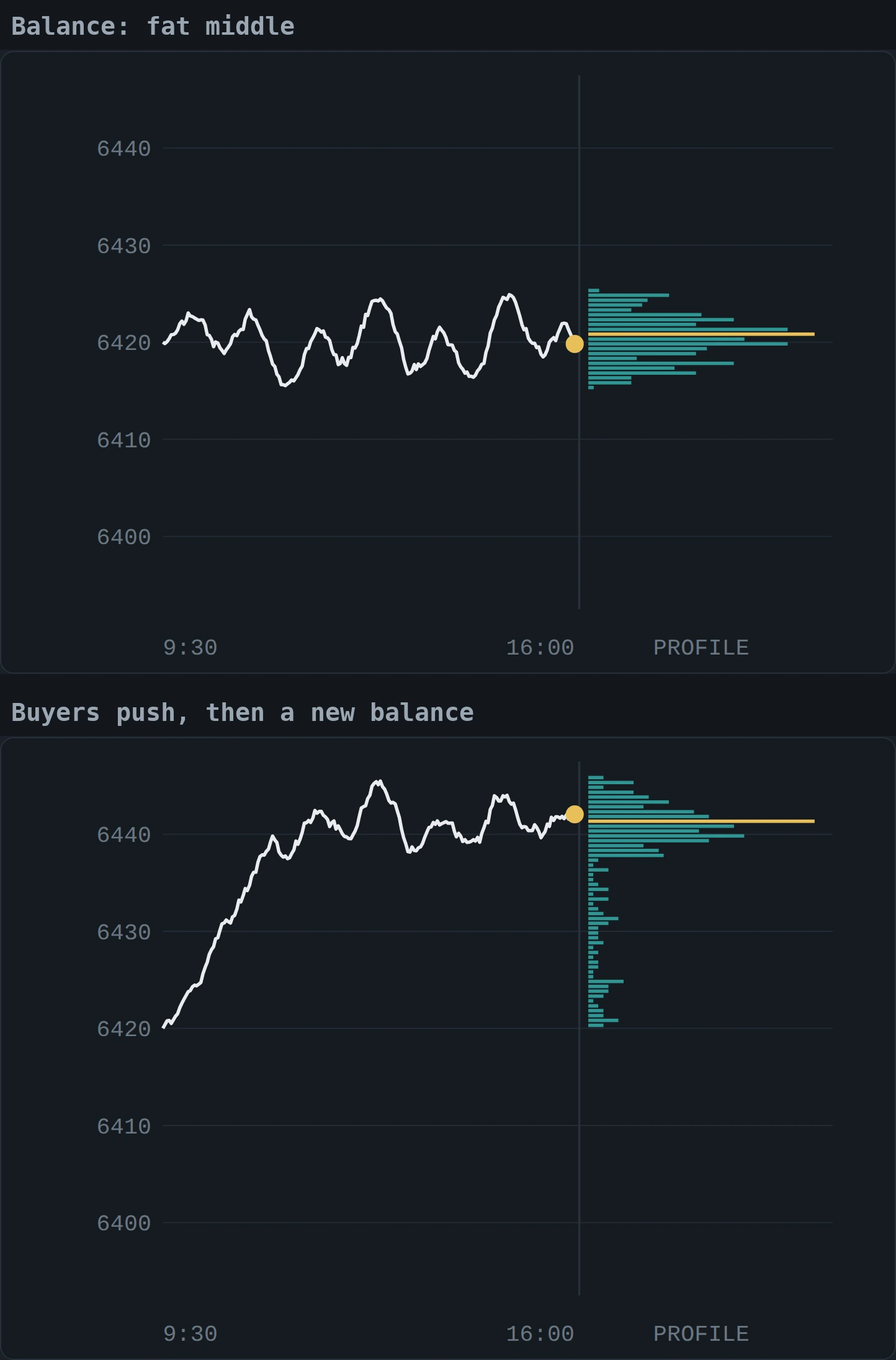
Task: Click the "Buyers push, then a new balance" heading
Action: coord(242,712)
